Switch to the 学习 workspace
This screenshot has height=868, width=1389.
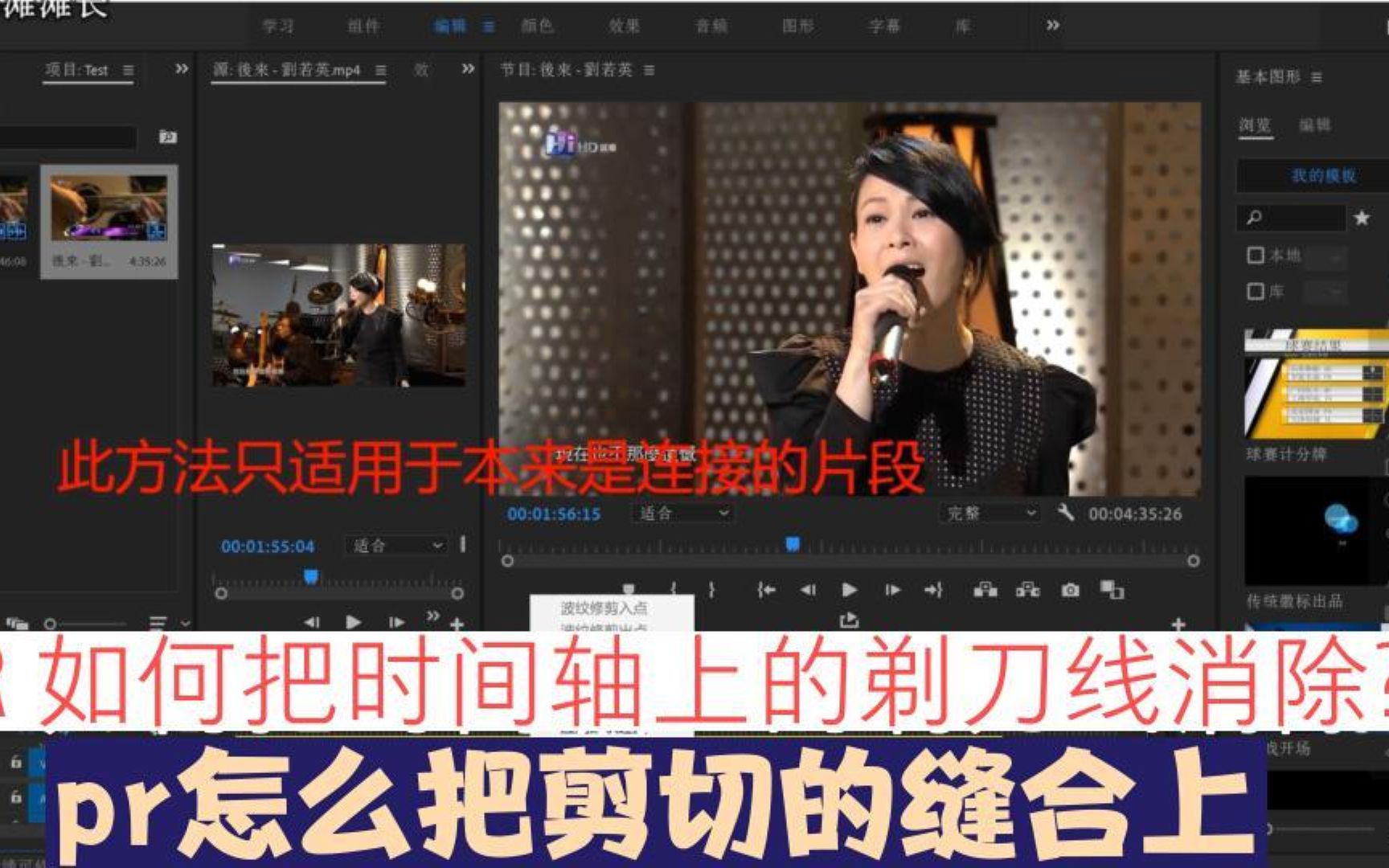coord(278,27)
